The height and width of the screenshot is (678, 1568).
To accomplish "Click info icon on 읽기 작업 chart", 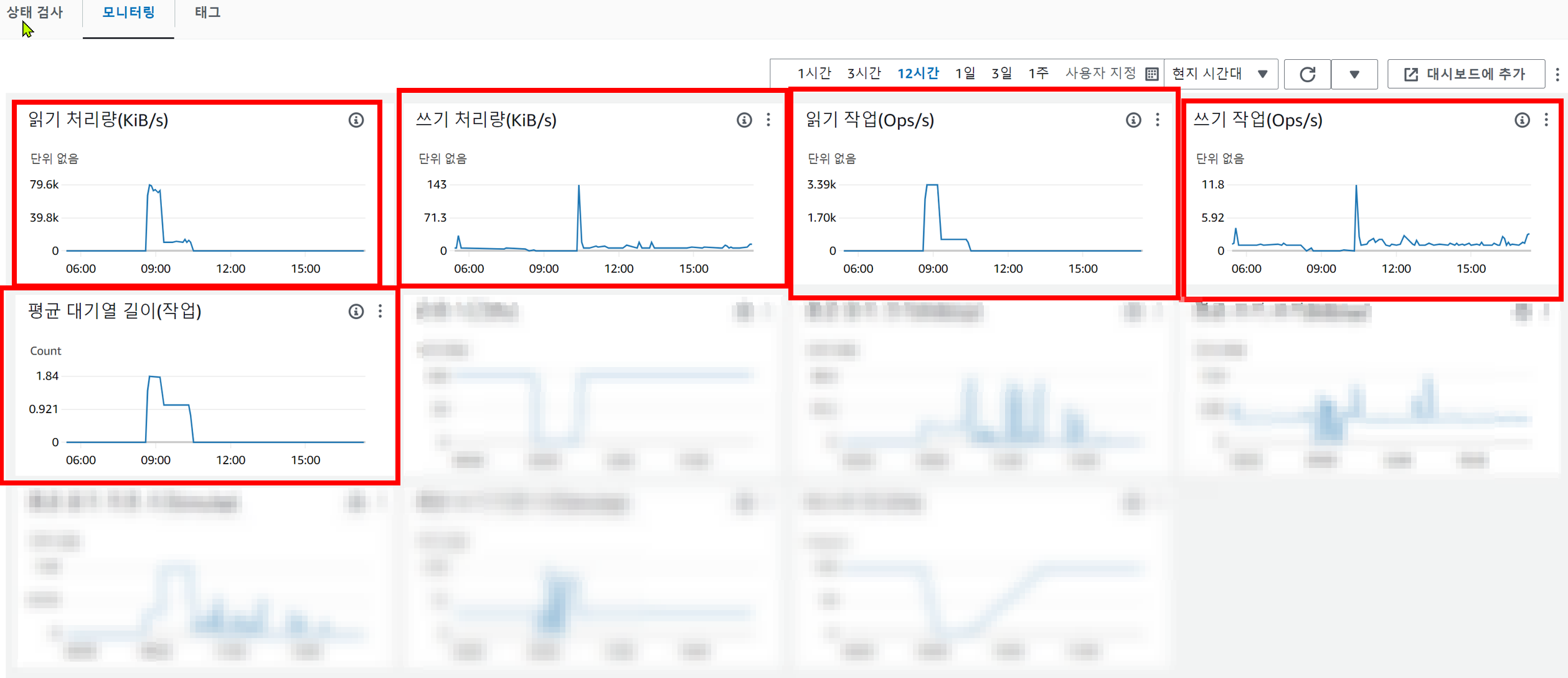I will click(1133, 120).
